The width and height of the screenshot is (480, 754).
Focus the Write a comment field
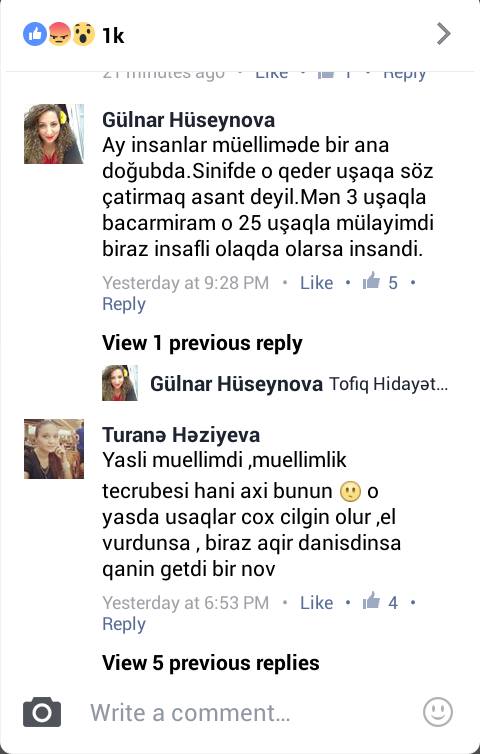(x=190, y=712)
